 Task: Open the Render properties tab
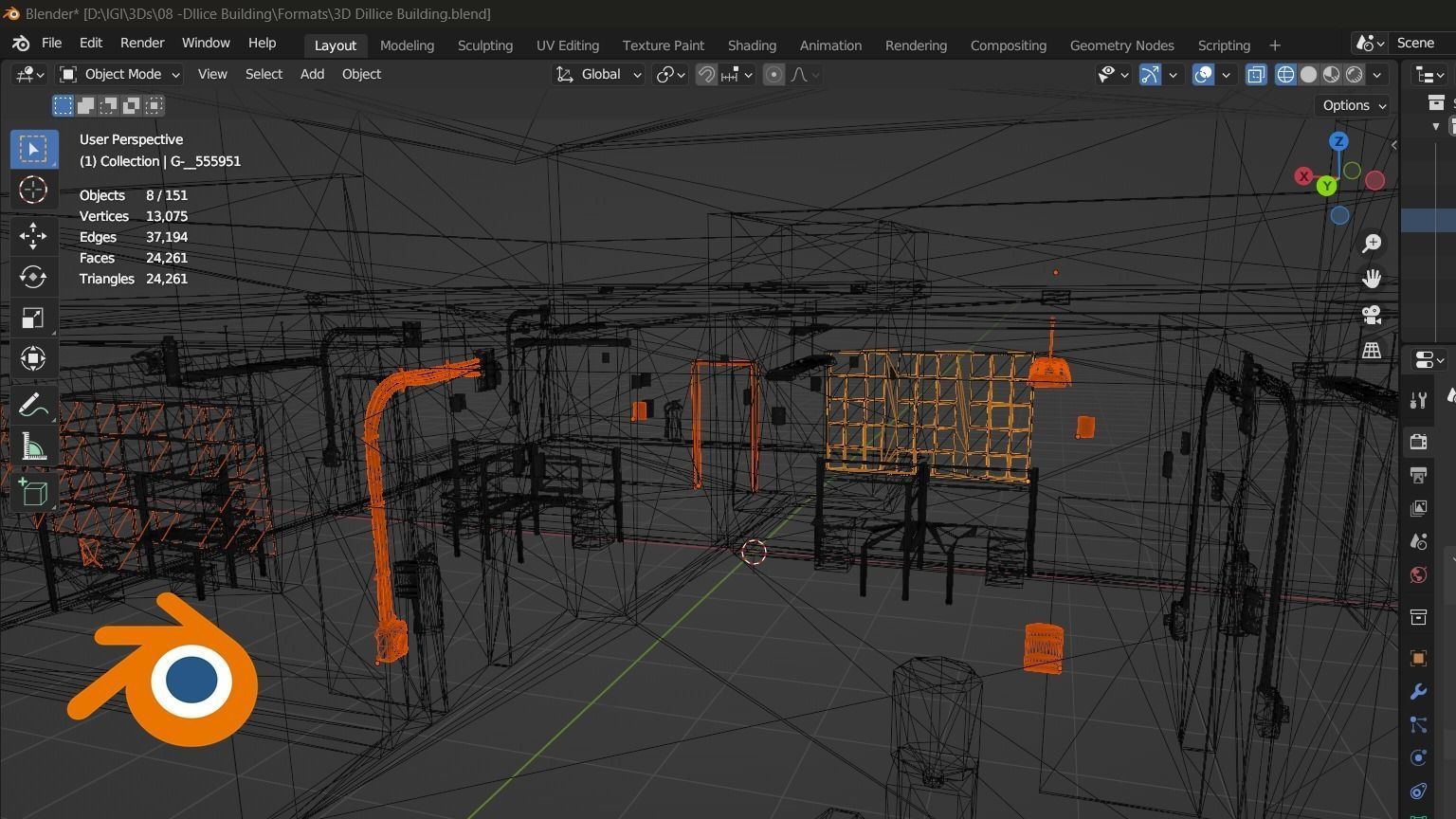pos(1419,442)
